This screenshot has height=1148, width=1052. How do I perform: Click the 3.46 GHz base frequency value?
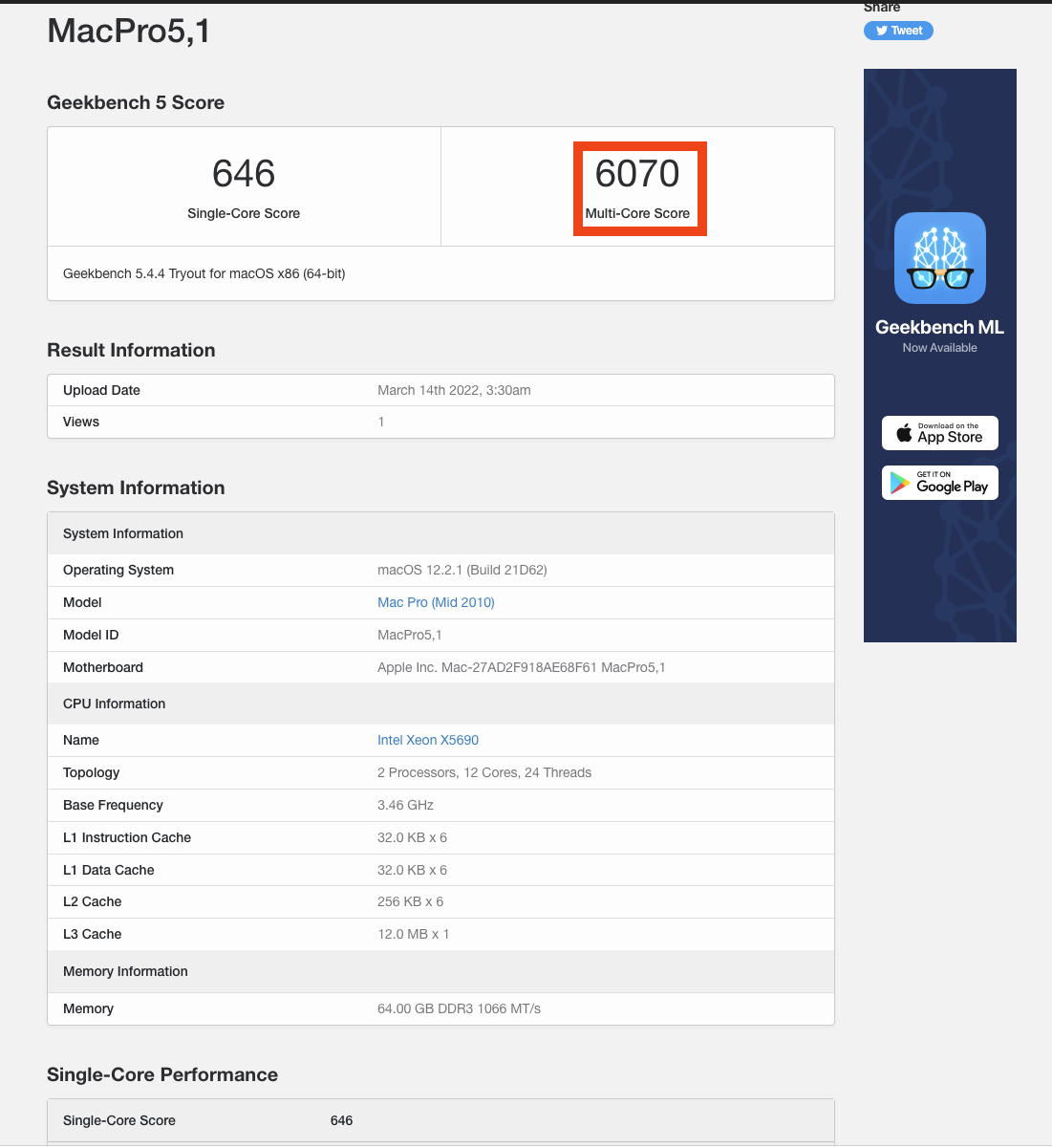[x=405, y=805]
